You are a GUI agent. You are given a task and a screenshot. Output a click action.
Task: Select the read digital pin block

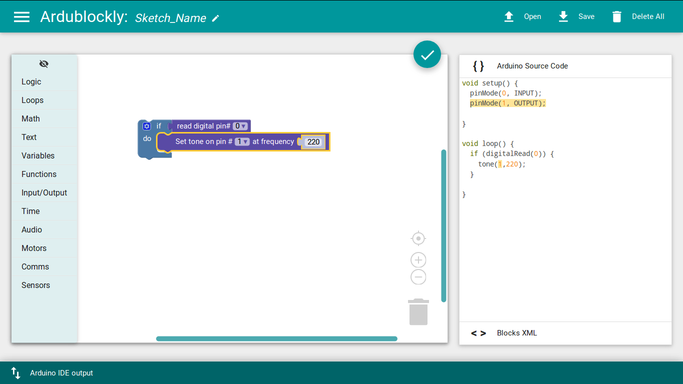pyautogui.click(x=203, y=126)
